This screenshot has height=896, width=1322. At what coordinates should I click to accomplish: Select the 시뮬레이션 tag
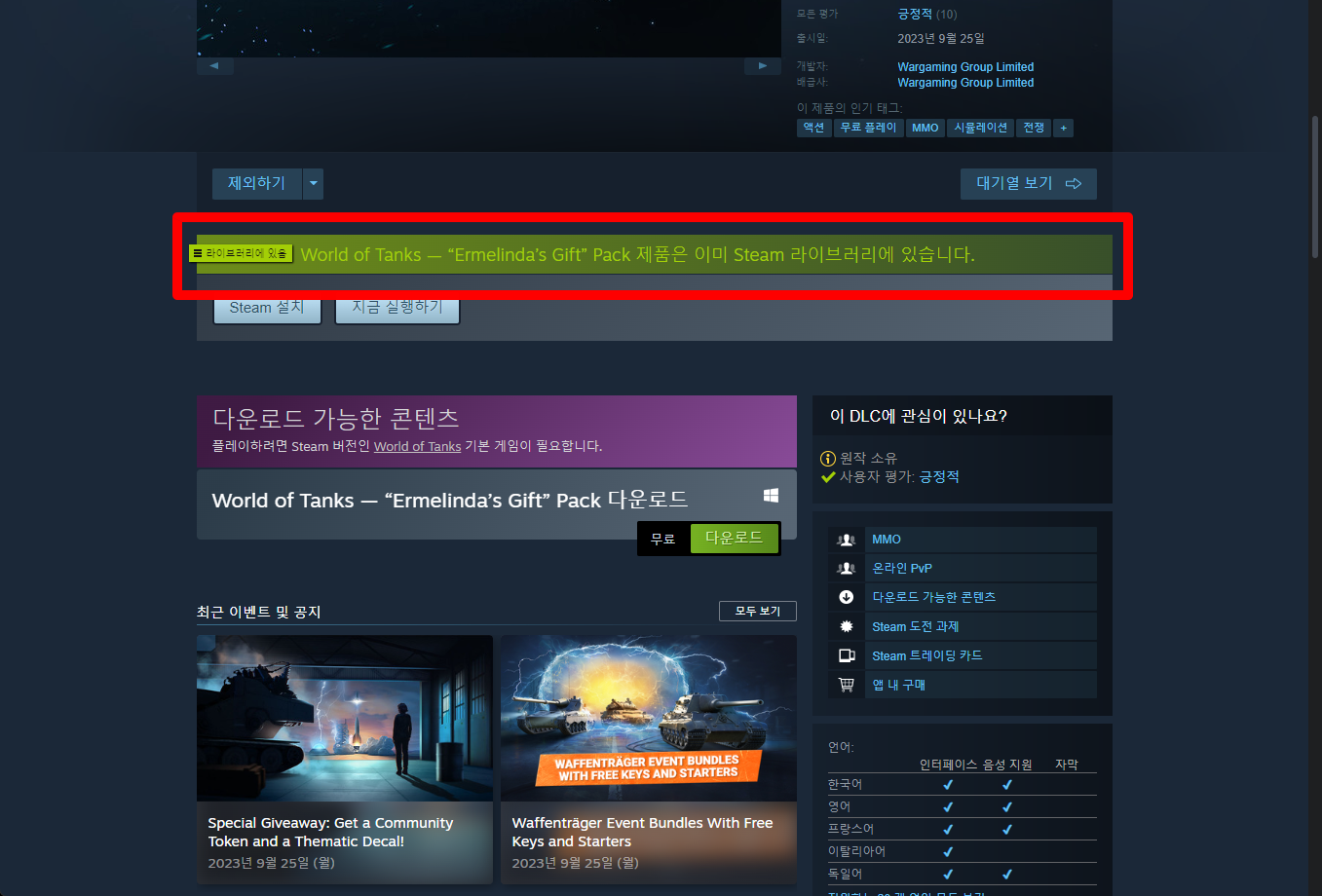click(x=981, y=128)
